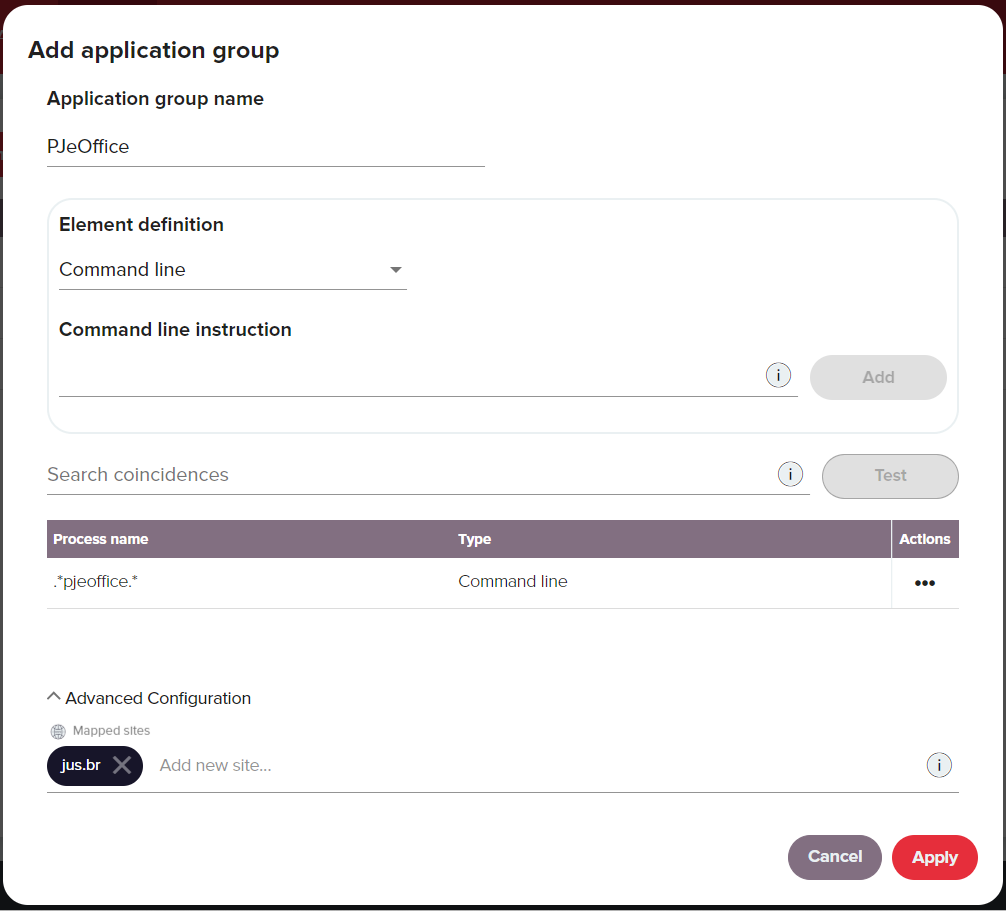Click the info icon next to Search coincidences
The image size is (1006, 911).
coord(790,474)
